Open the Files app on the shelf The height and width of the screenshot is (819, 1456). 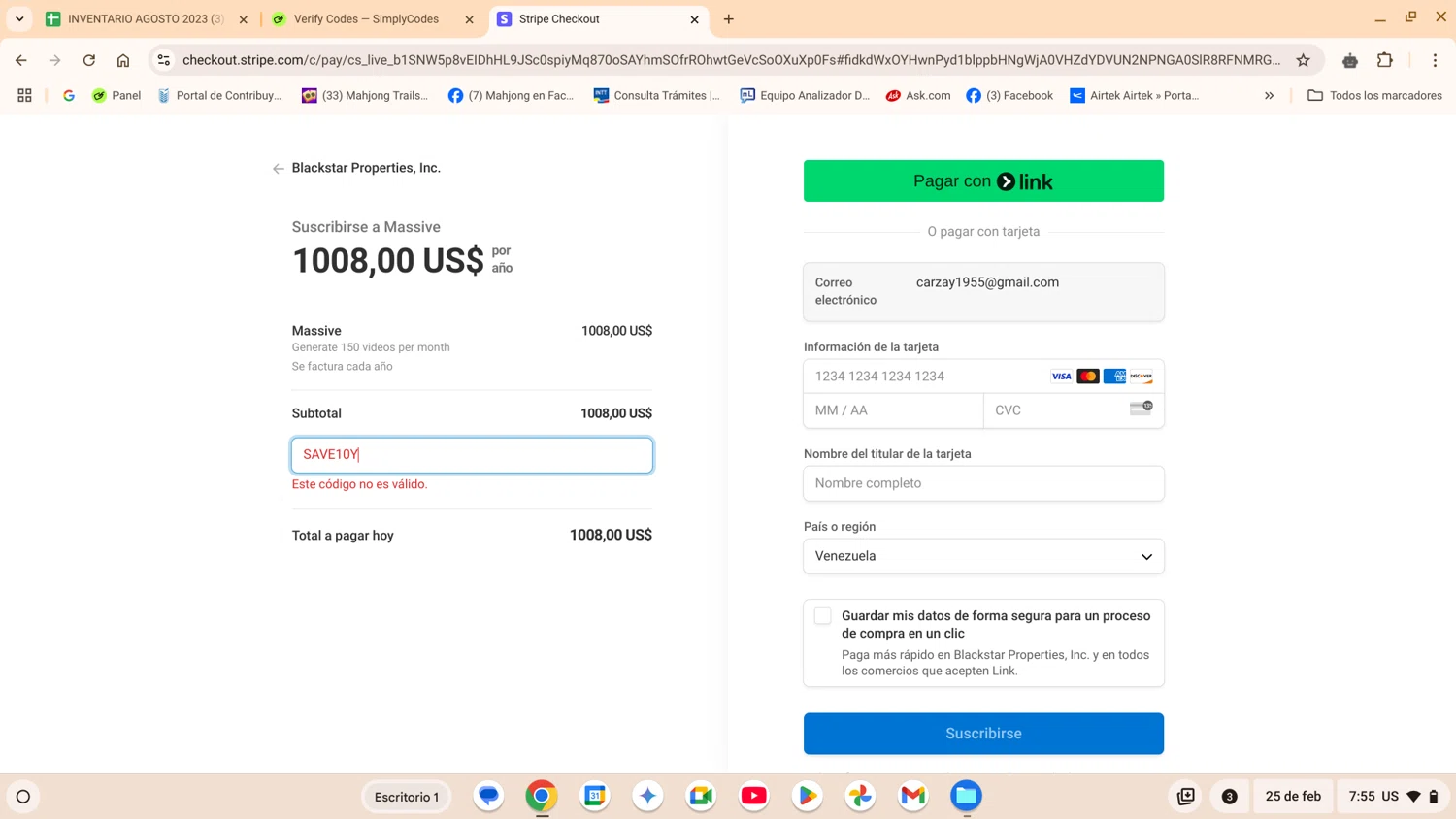point(966,796)
